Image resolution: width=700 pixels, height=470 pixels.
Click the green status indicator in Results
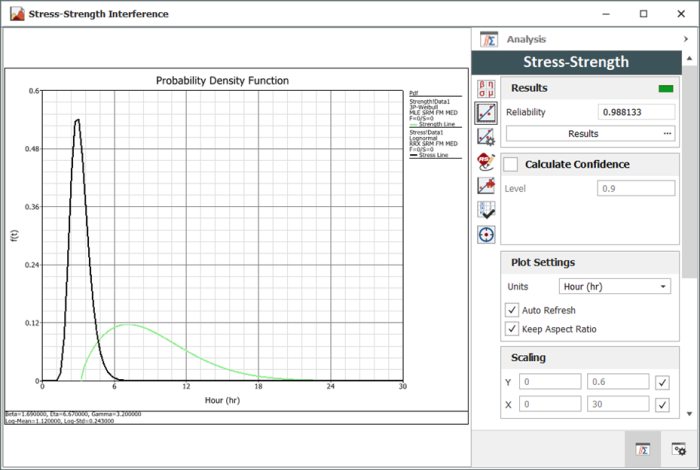click(665, 89)
